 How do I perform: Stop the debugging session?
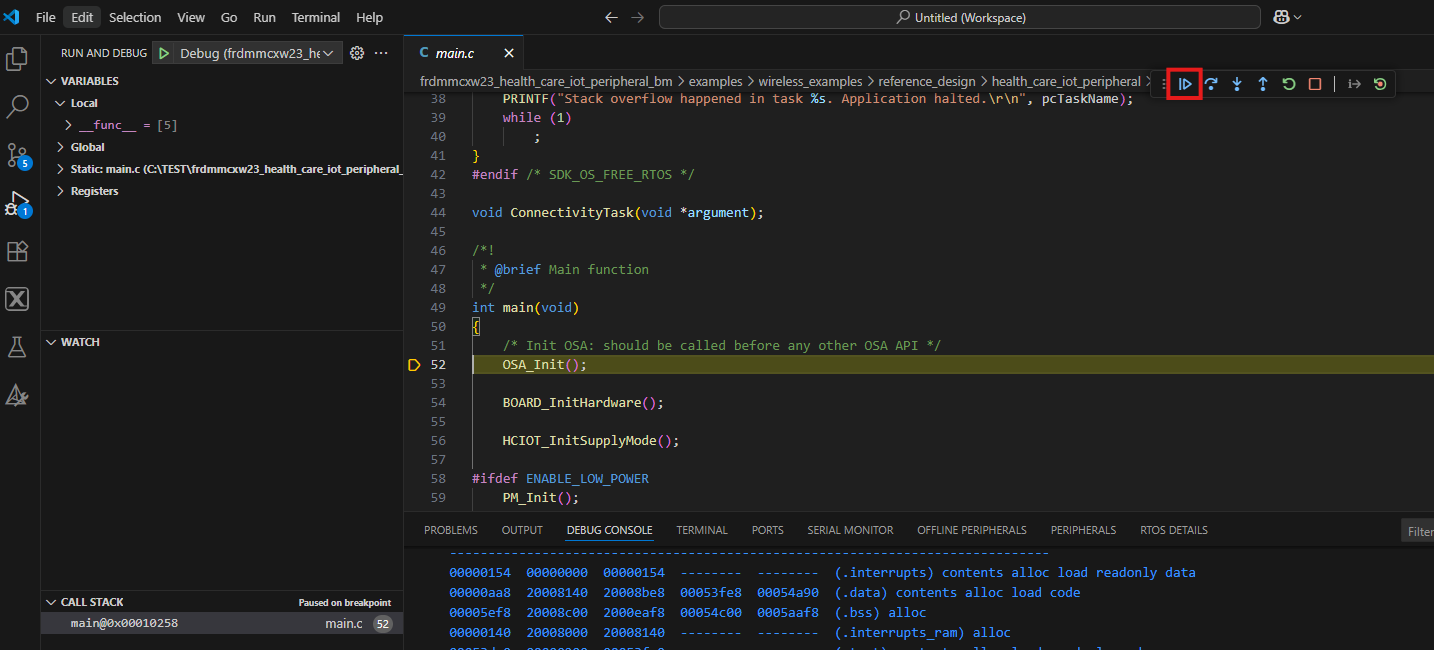click(1312, 84)
